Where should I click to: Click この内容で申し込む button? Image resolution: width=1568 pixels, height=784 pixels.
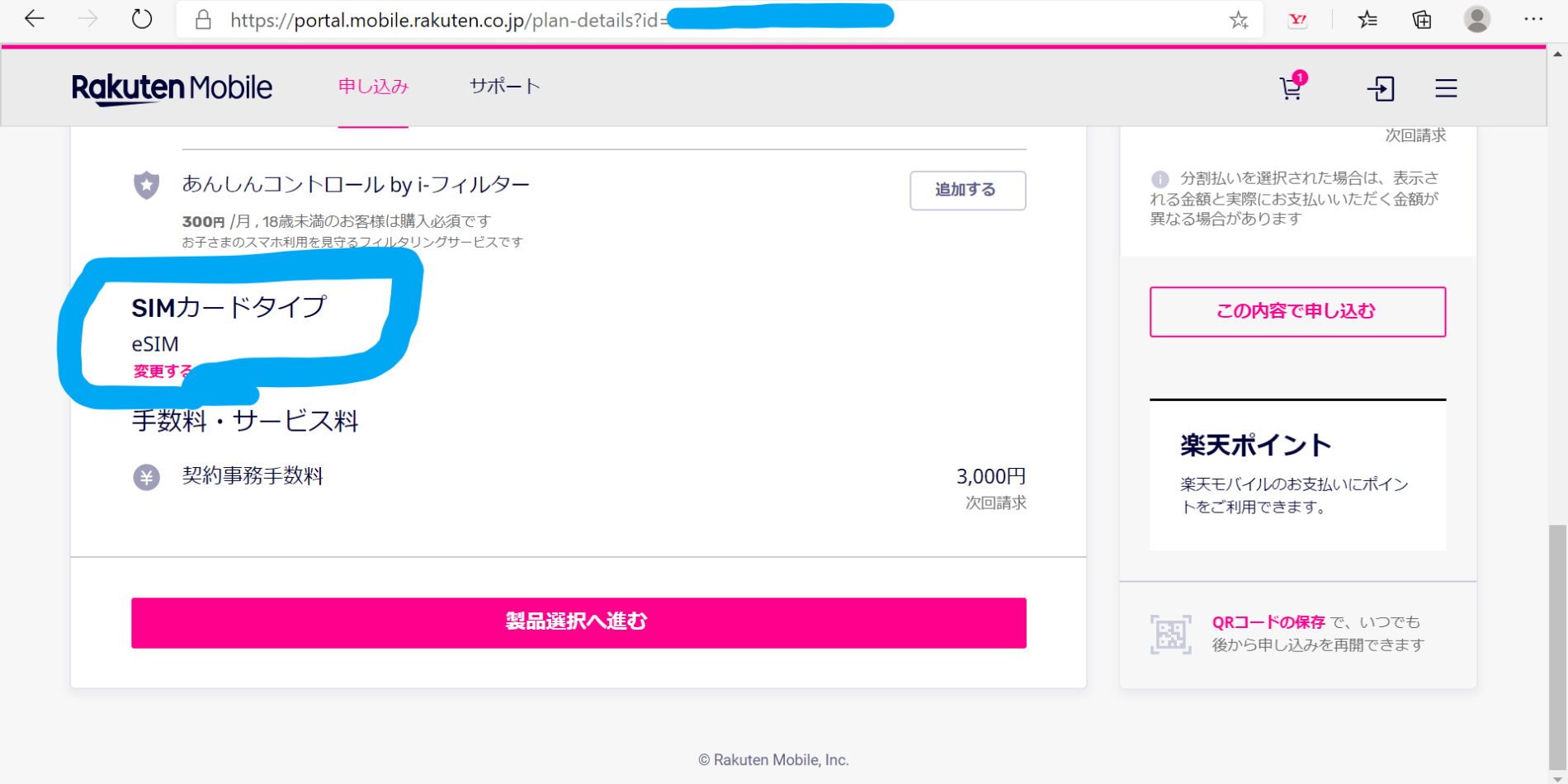click(x=1296, y=311)
